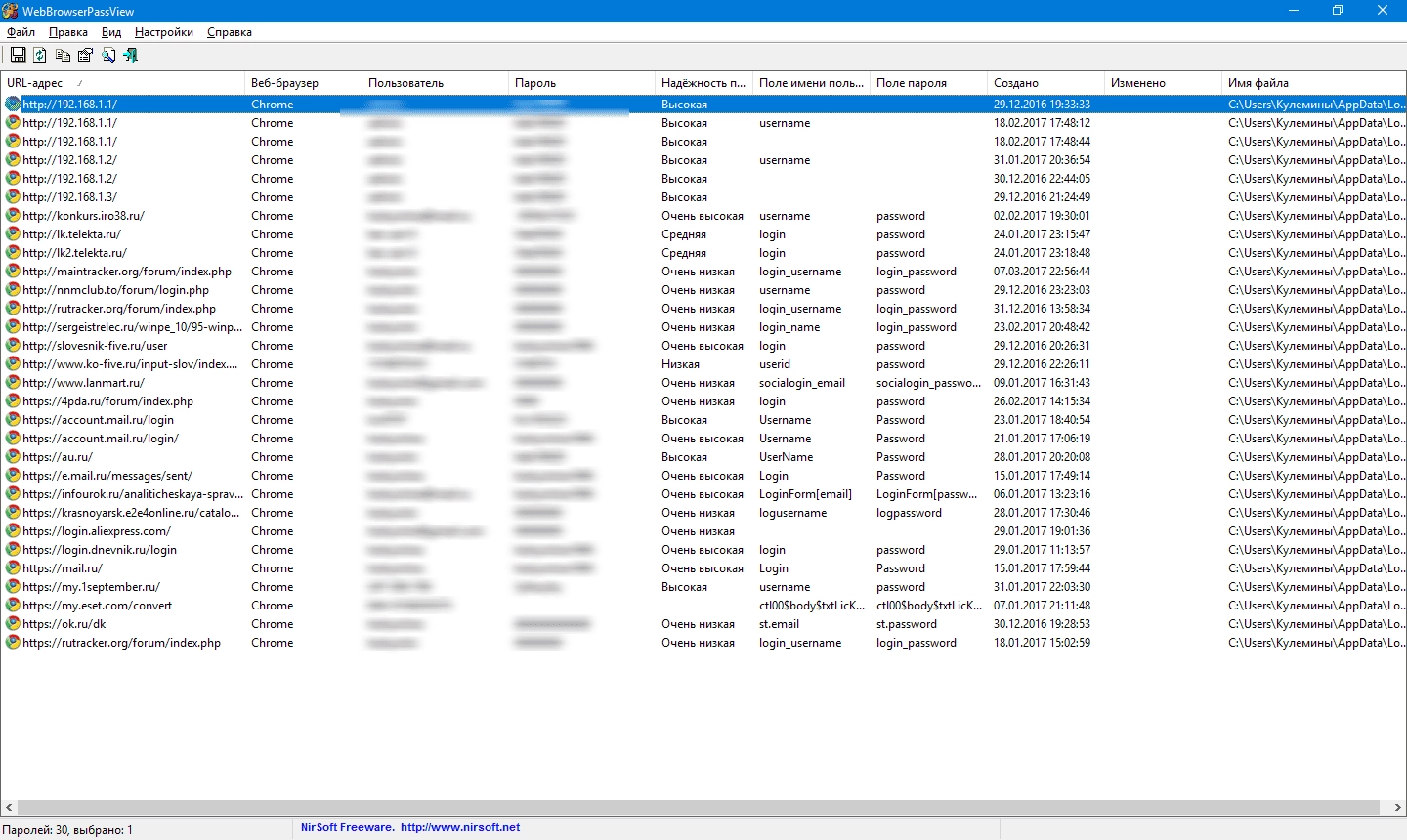The width and height of the screenshot is (1407, 840).
Task: Click the created date 31.01.2017 20:36:54
Action: 1042,160
